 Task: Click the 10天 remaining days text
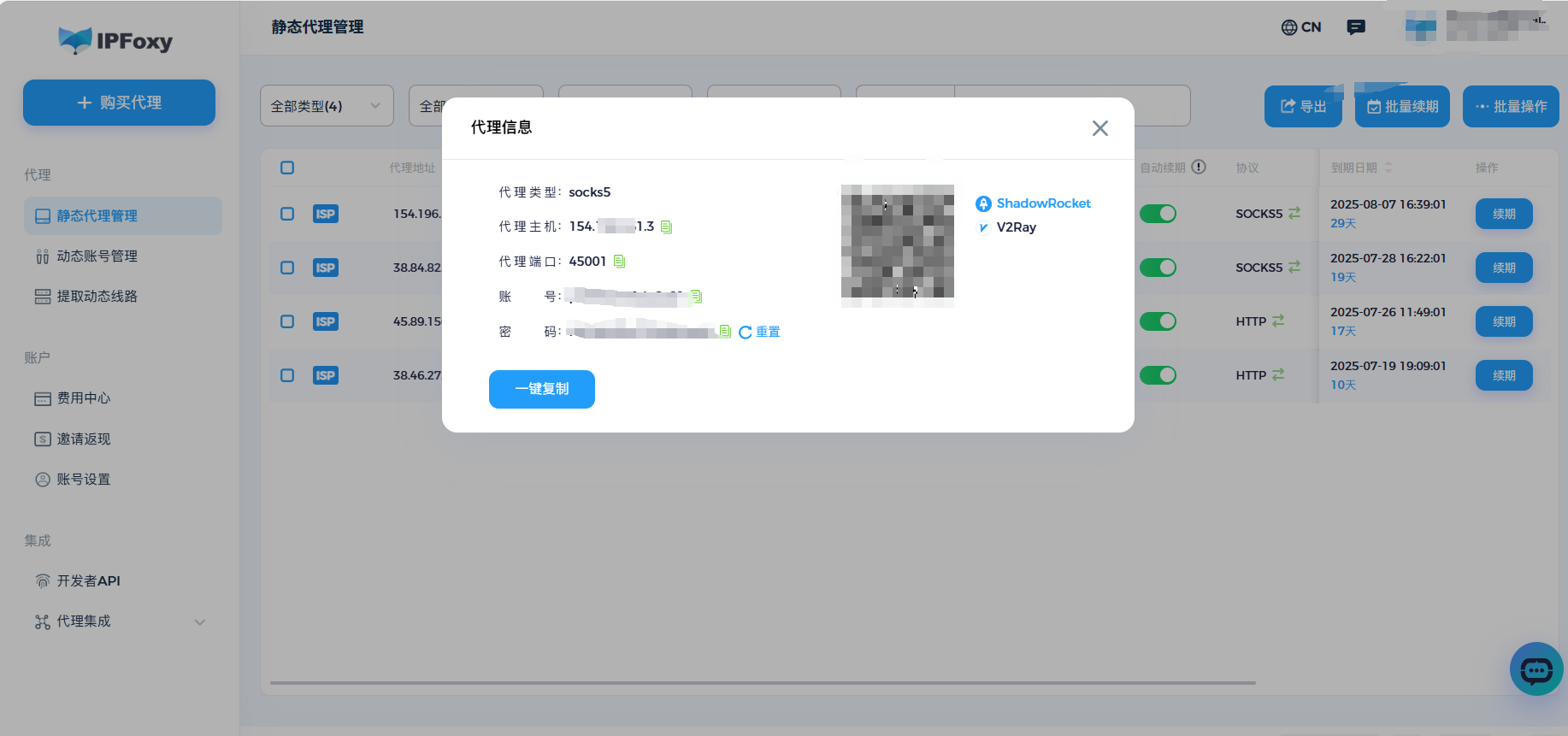point(1343,385)
